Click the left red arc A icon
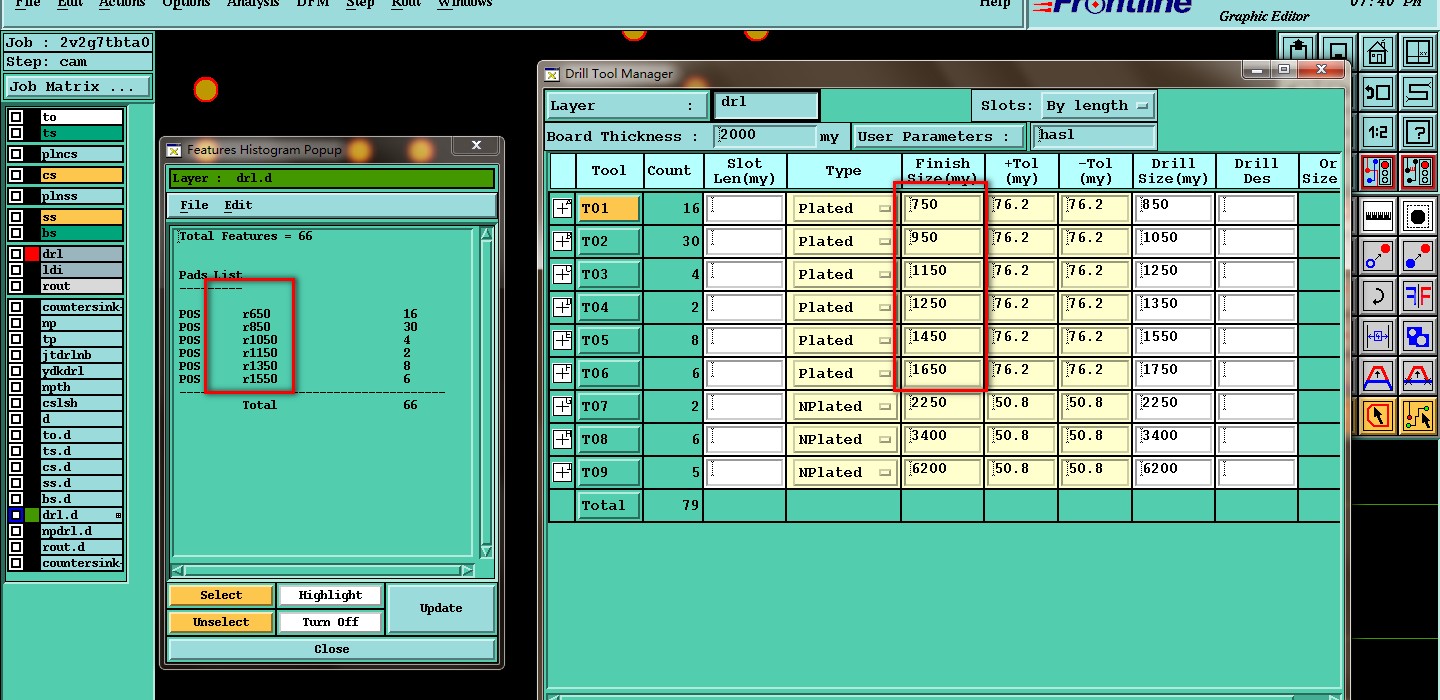Viewport: 1440px width, 700px height. 1377,376
